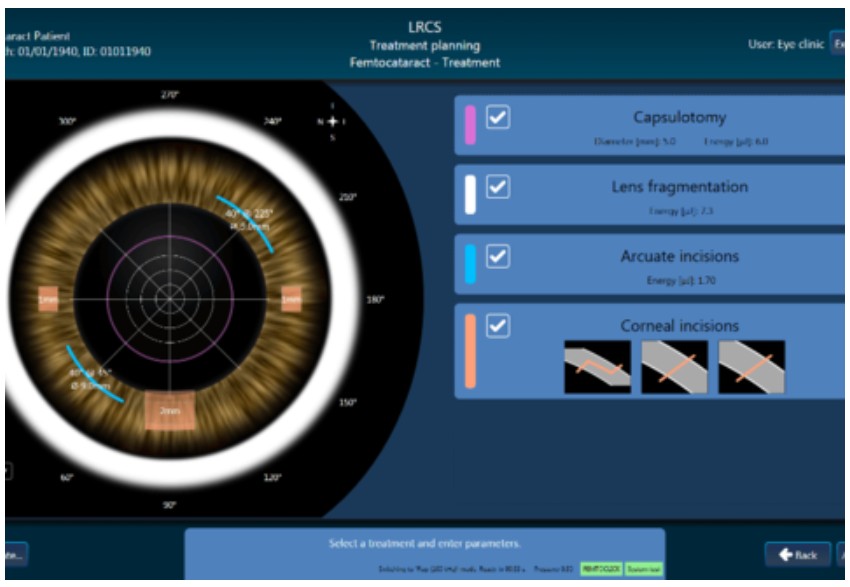Select the third corneal incision profile thumbnail
The height and width of the screenshot is (587, 850).
pyautogui.click(x=751, y=367)
